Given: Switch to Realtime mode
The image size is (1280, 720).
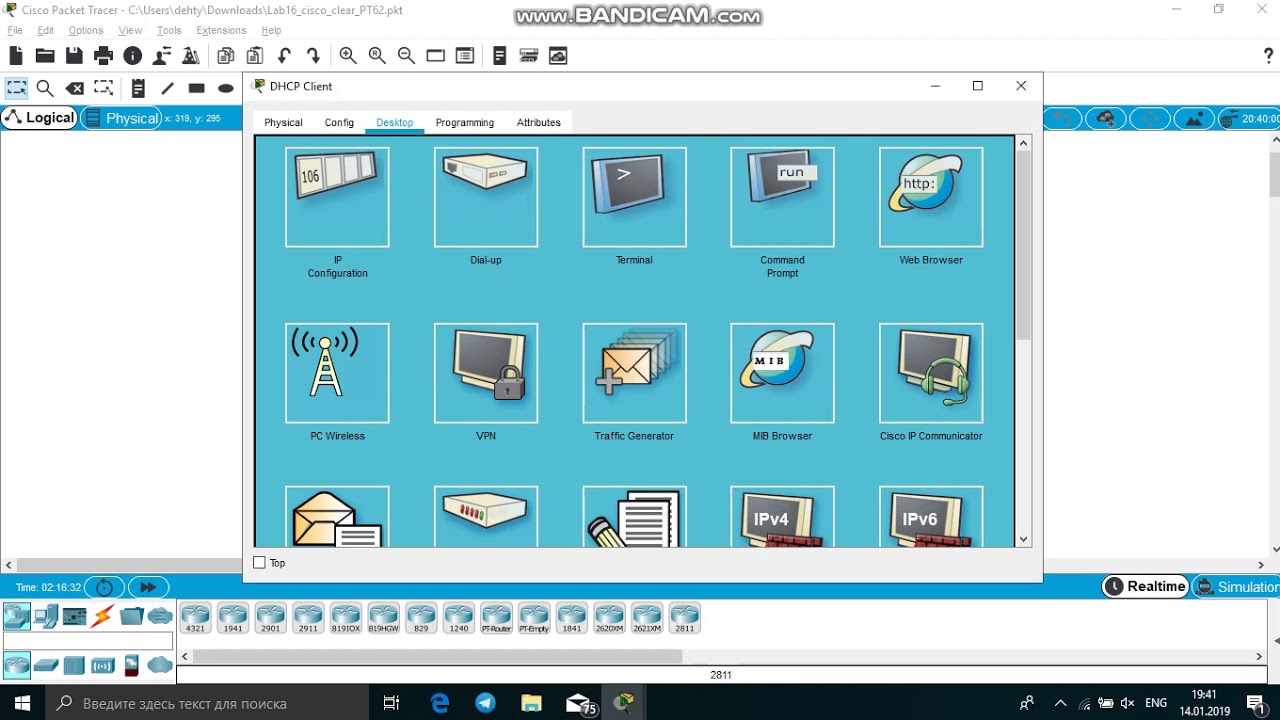Looking at the screenshot, I should 1146,587.
